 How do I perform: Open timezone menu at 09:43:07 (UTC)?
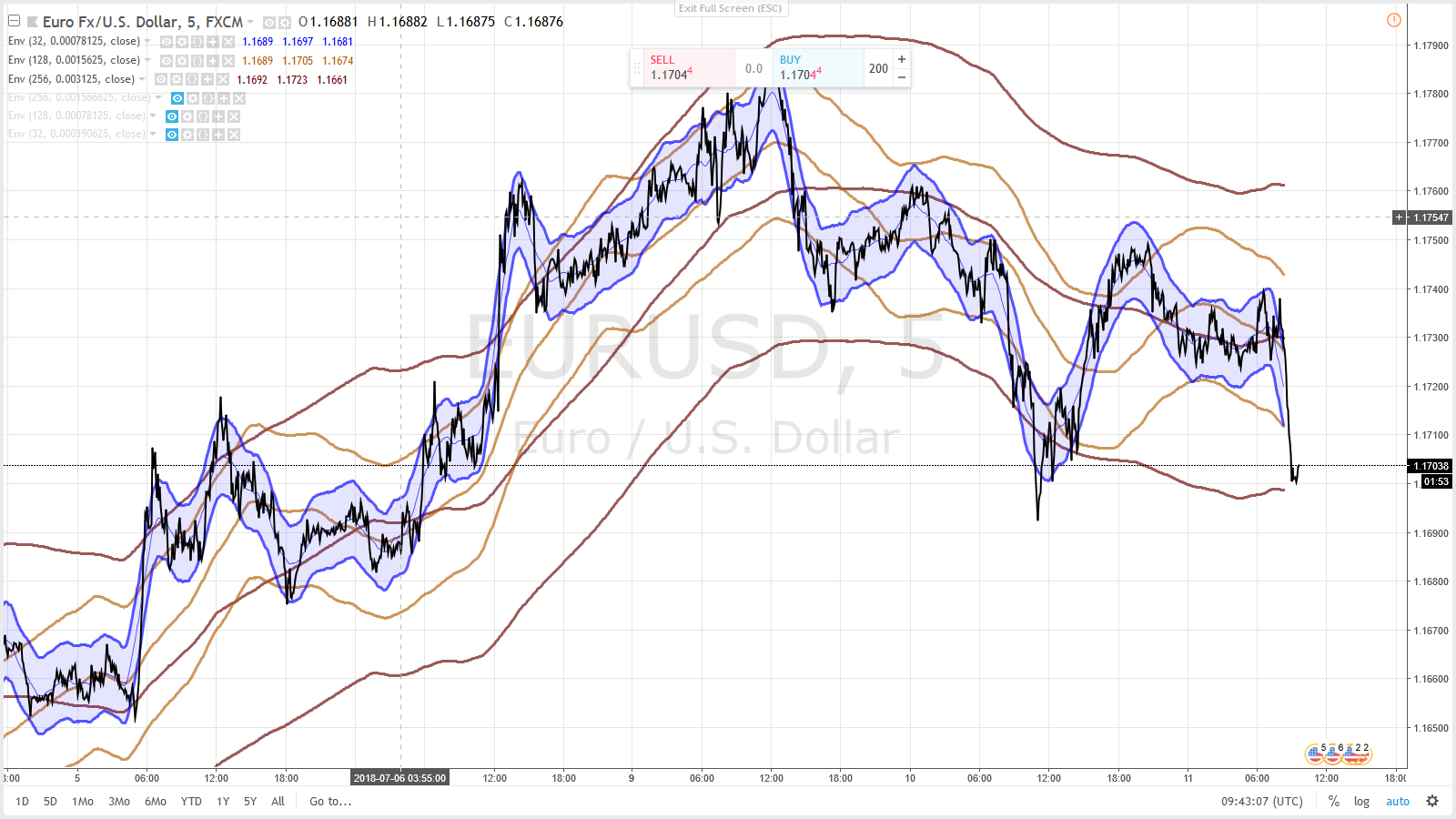1262,802
